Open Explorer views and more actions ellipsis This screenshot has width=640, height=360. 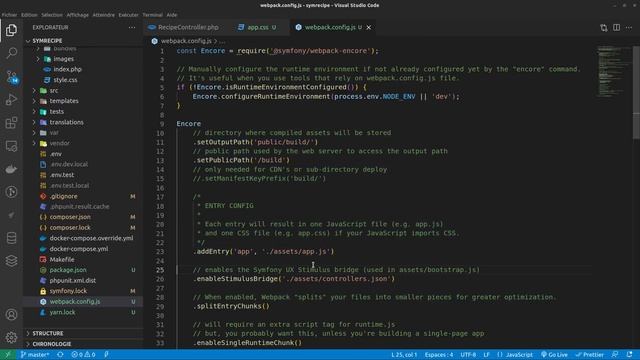click(x=132, y=27)
